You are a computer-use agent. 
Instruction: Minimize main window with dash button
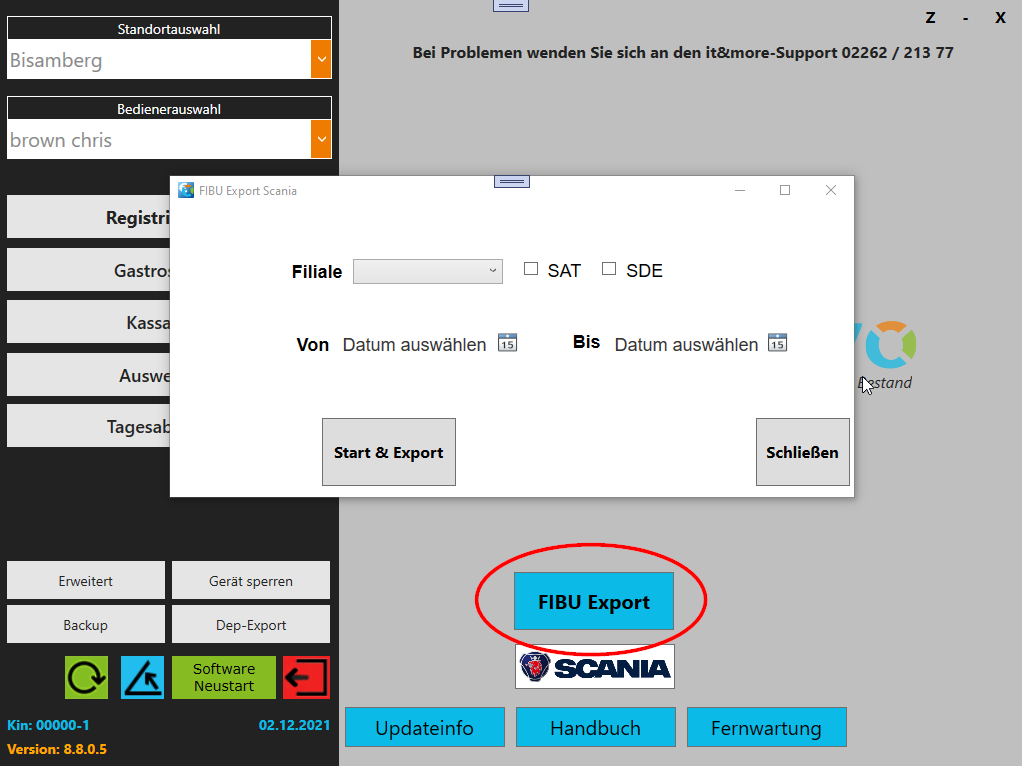coord(965,18)
